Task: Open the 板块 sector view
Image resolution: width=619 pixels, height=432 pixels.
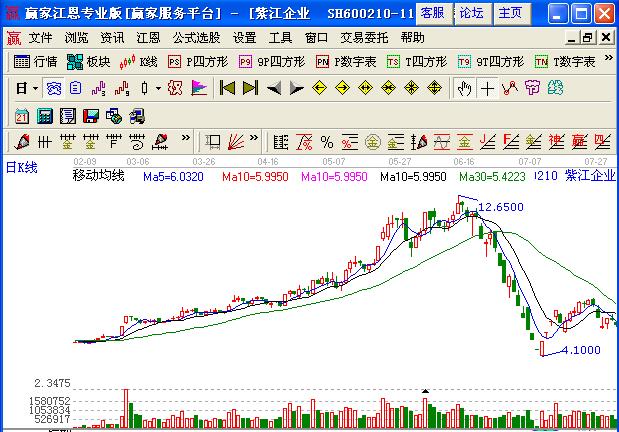Action: pyautogui.click(x=90, y=62)
